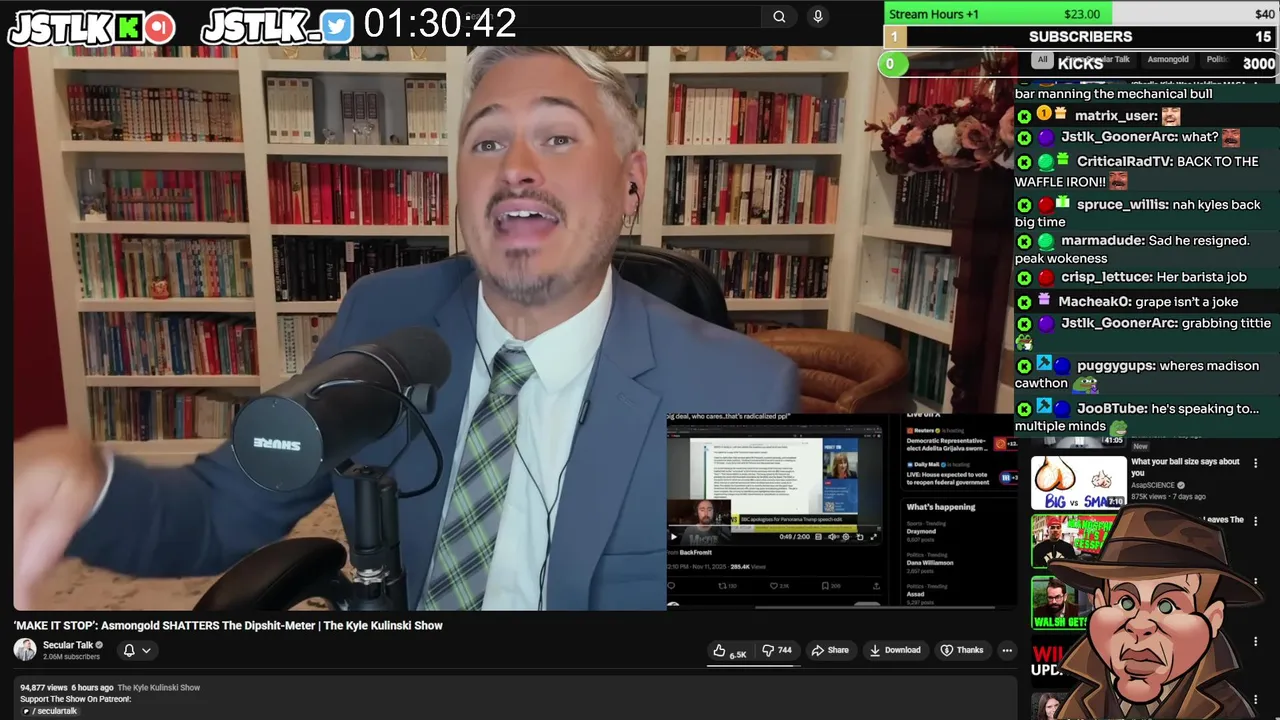1280x720 pixels.
Task: Click the voice search microphone icon
Action: pyautogui.click(x=818, y=16)
